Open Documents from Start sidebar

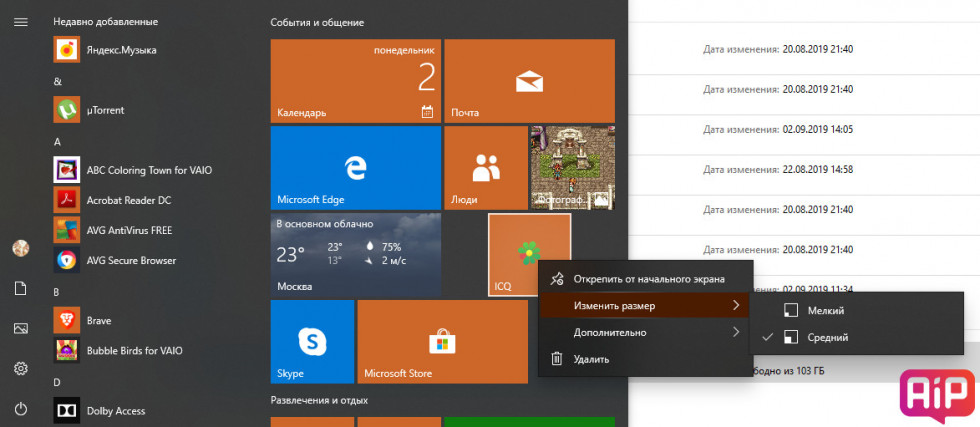(x=21, y=288)
